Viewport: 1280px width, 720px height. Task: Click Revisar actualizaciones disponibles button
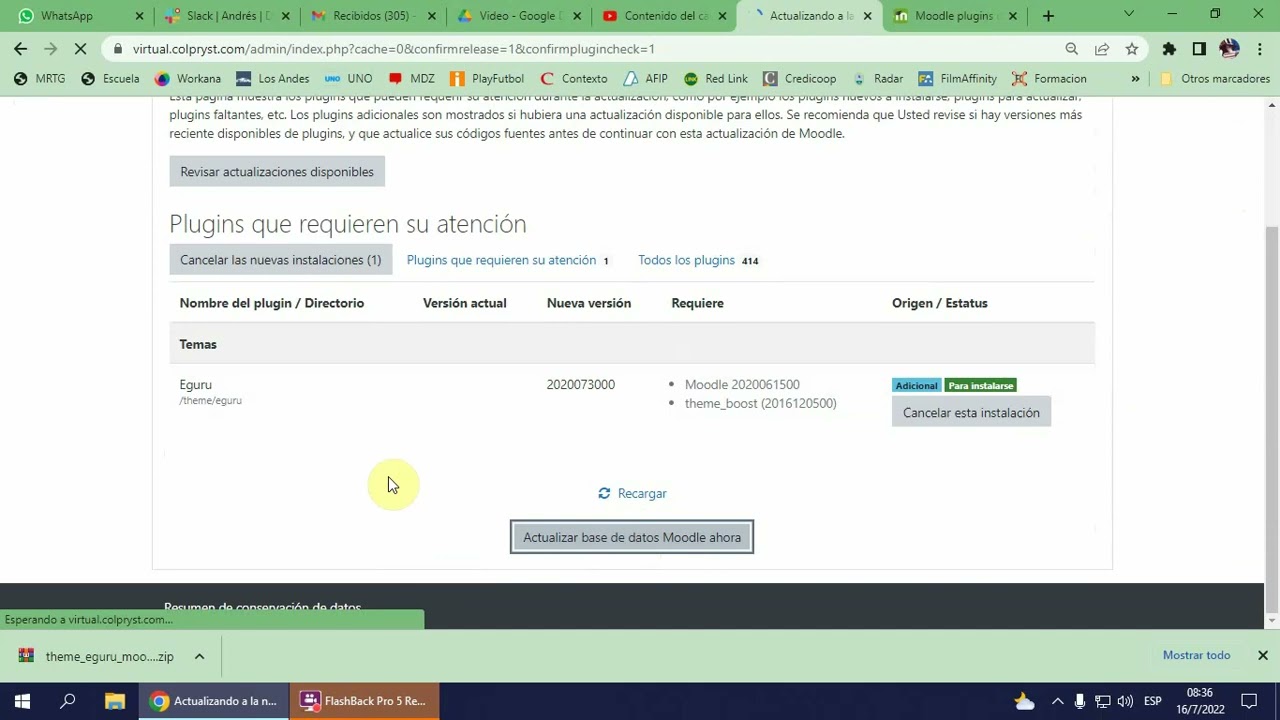point(277,172)
